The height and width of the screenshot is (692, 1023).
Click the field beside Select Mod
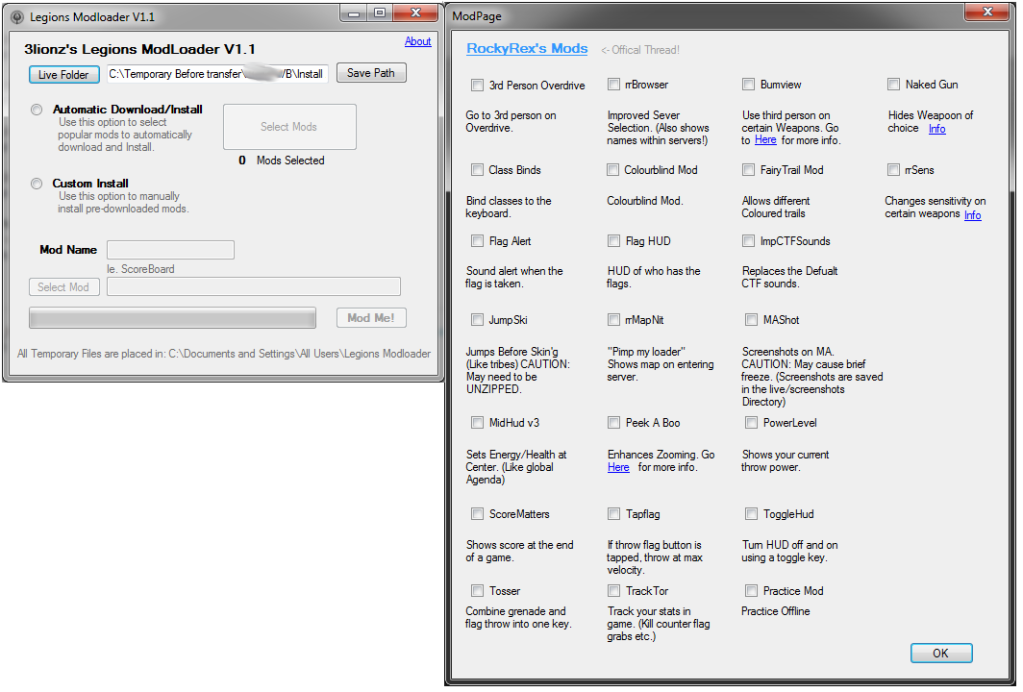254,286
